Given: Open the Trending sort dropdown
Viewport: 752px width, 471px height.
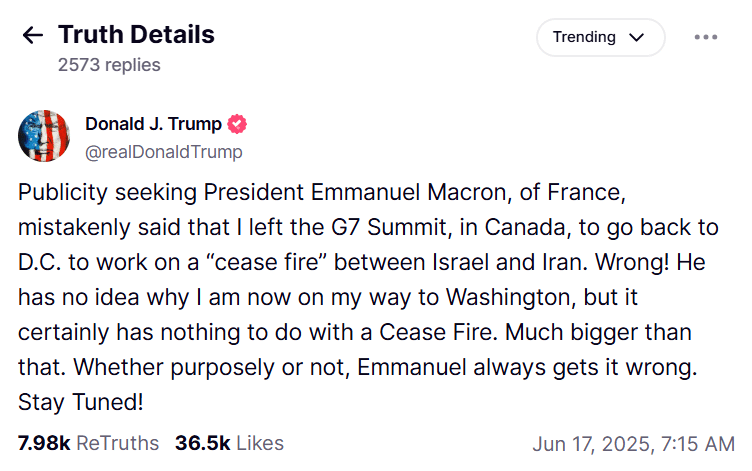Looking at the screenshot, I should (600, 37).
